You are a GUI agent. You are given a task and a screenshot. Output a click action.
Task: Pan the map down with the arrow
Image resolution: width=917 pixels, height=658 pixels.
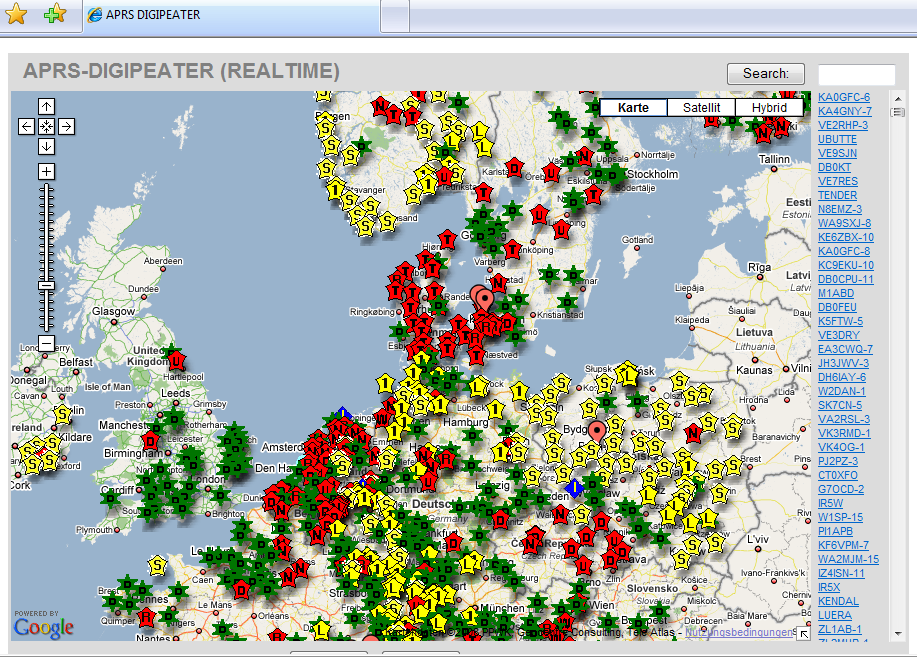[47, 146]
